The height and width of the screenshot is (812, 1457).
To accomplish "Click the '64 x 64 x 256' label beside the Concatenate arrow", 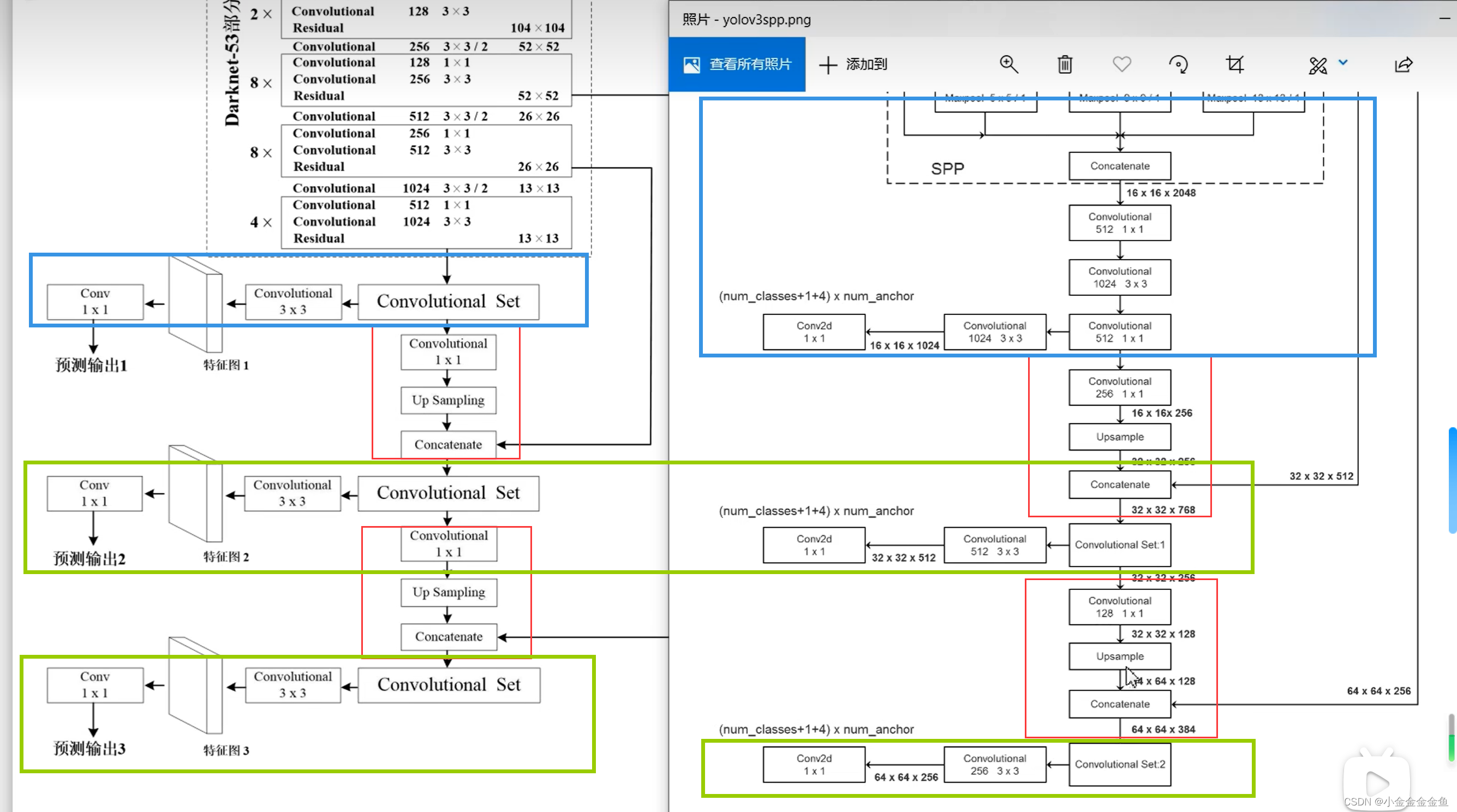I will click(x=1379, y=691).
